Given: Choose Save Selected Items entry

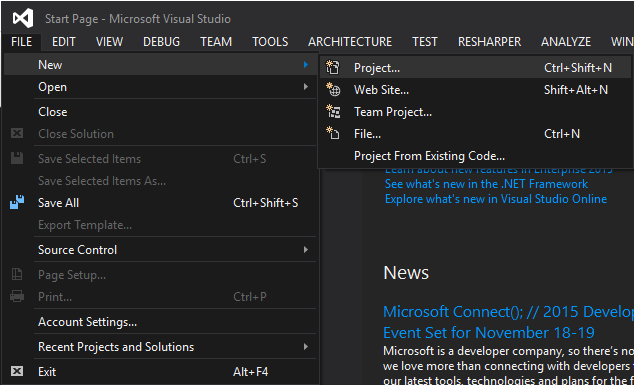Looking at the screenshot, I should pos(161,159).
